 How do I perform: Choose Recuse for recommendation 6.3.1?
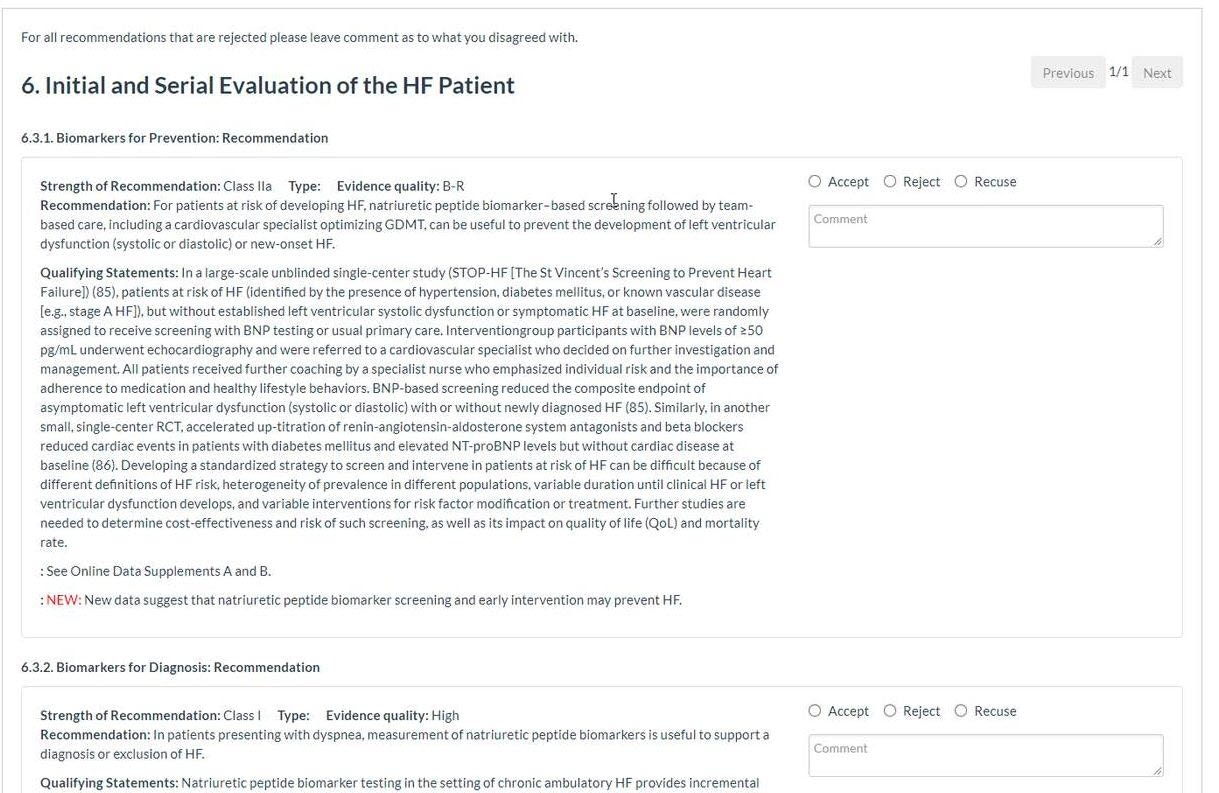961,182
